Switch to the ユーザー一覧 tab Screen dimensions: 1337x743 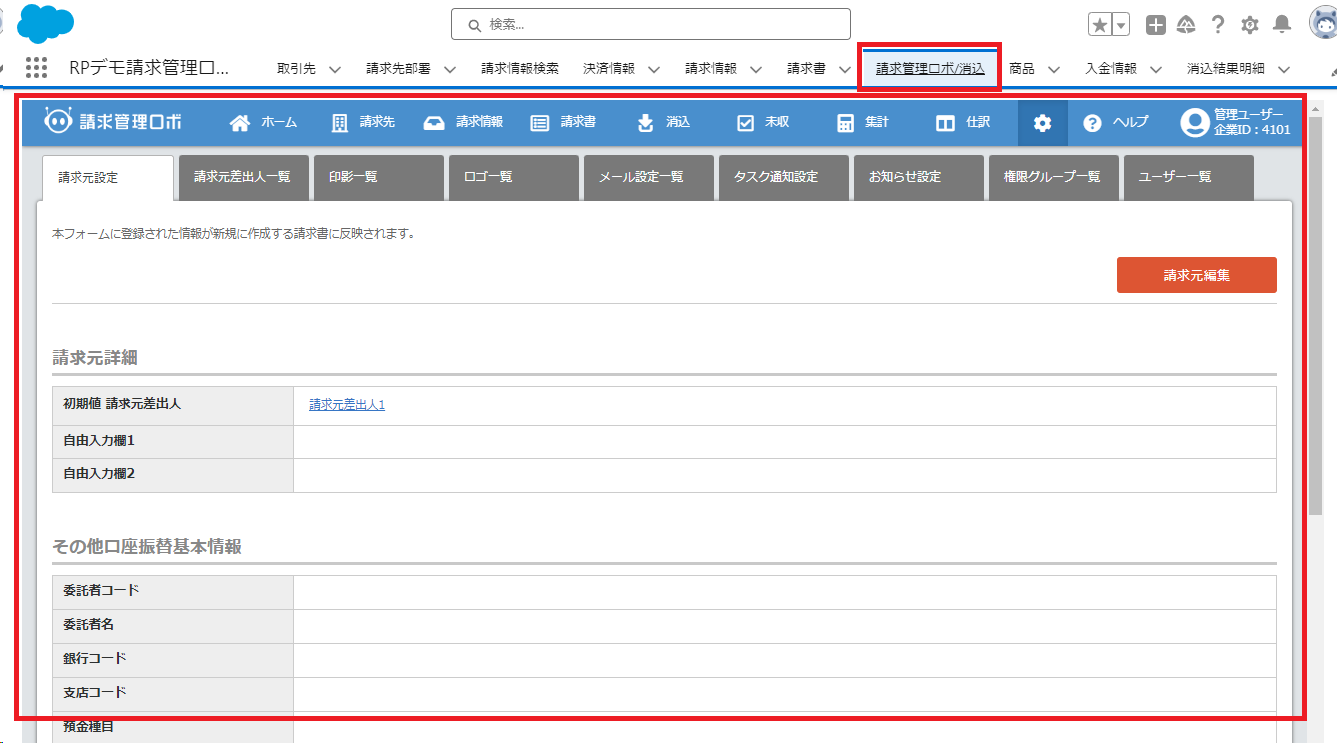1188,177
